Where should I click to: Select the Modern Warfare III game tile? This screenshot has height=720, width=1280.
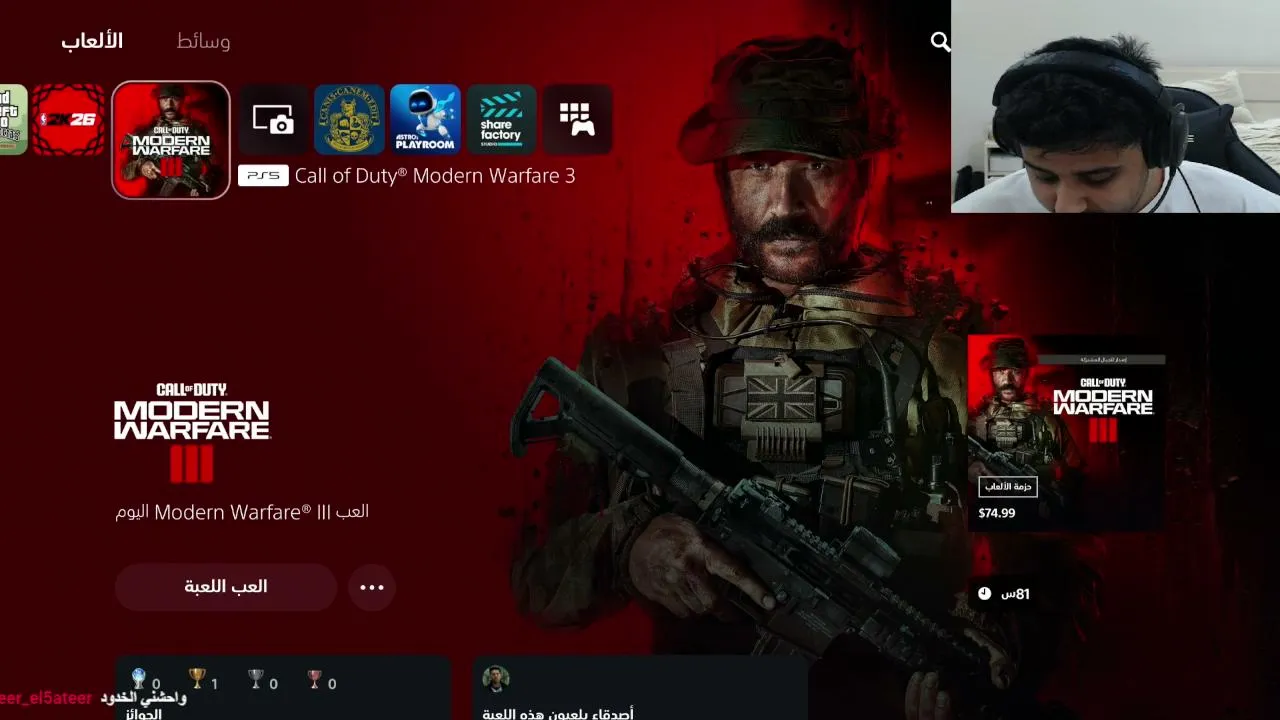171,140
